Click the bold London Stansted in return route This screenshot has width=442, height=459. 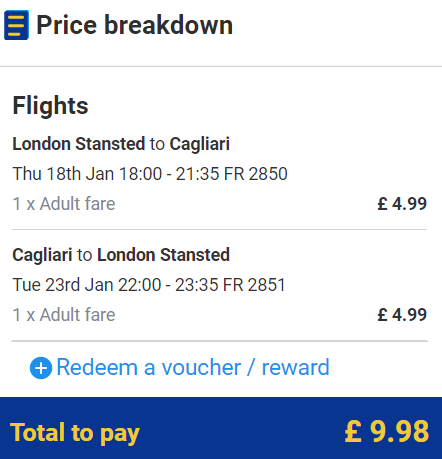[x=163, y=255]
